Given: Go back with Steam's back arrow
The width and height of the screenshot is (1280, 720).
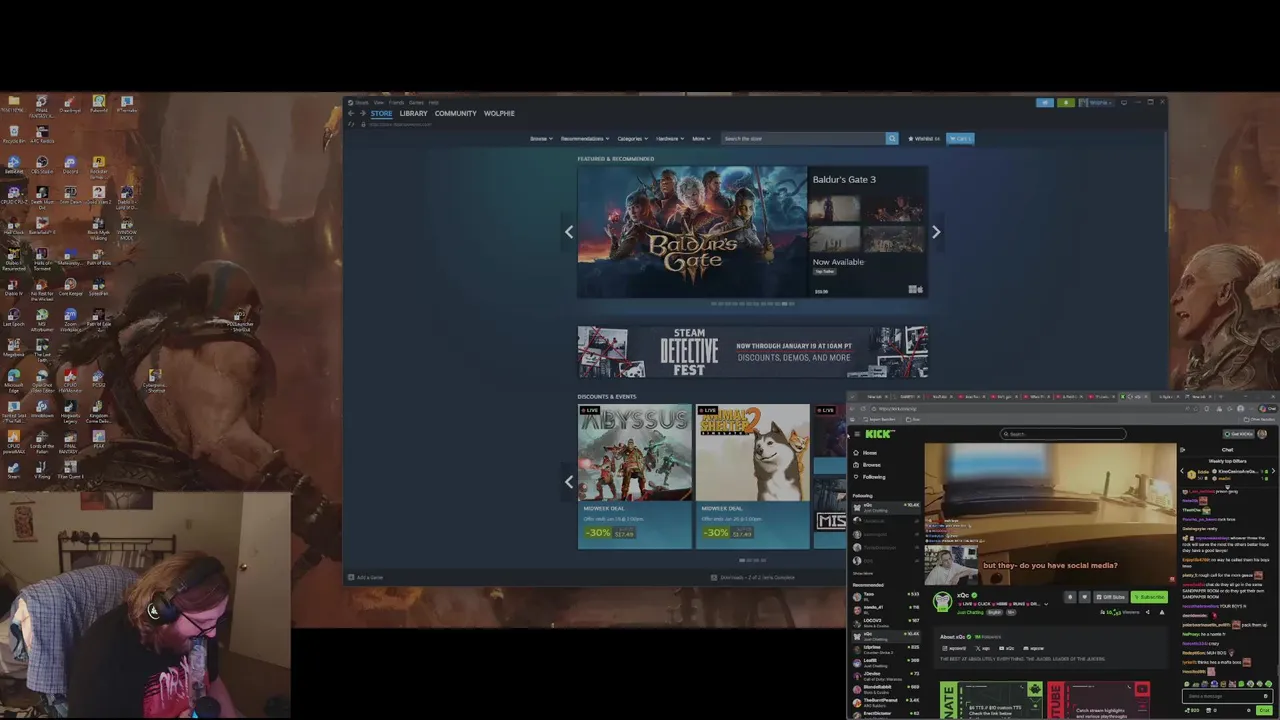Looking at the screenshot, I should point(351,113).
